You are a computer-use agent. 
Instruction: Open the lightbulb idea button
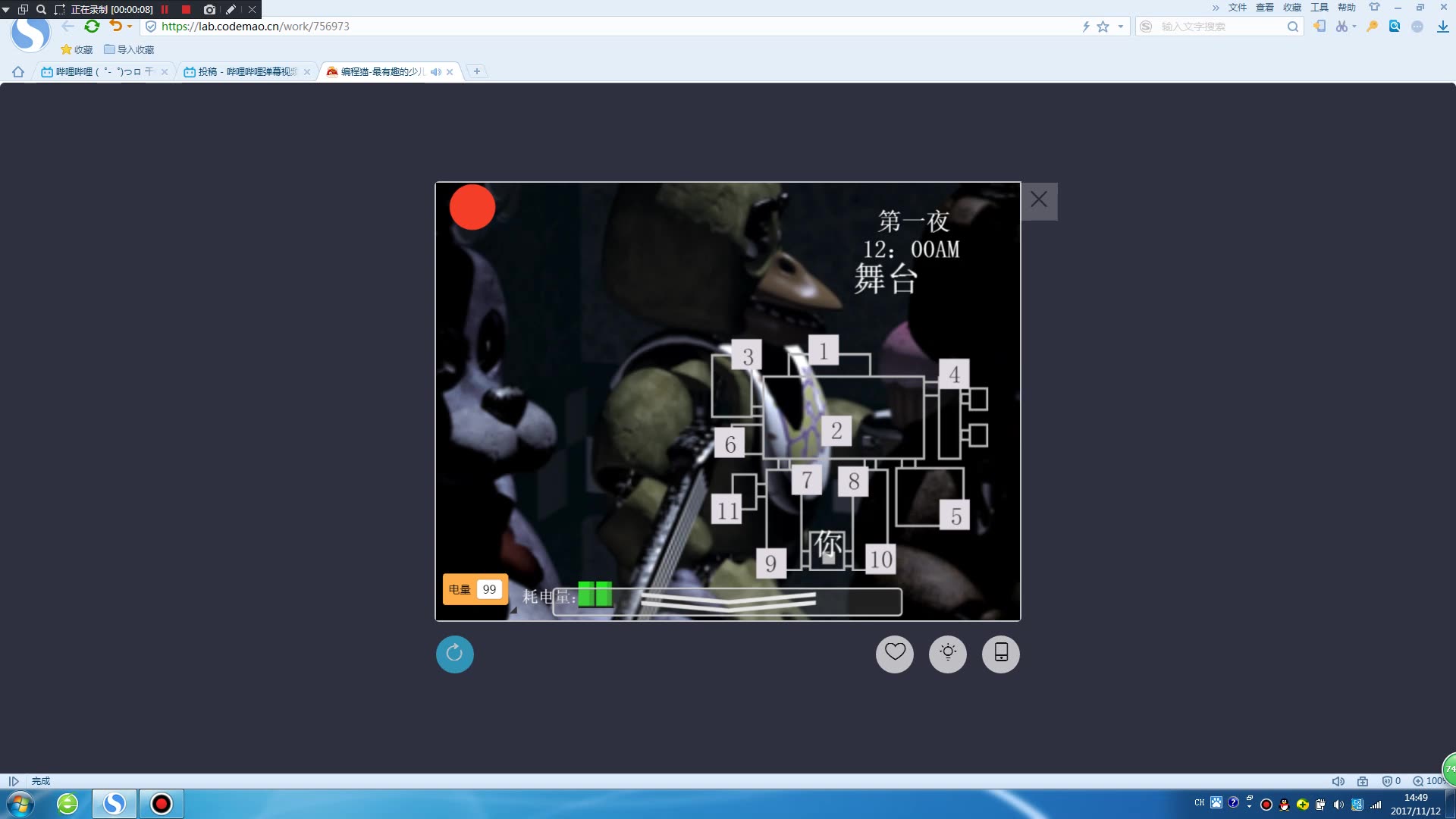point(948,653)
